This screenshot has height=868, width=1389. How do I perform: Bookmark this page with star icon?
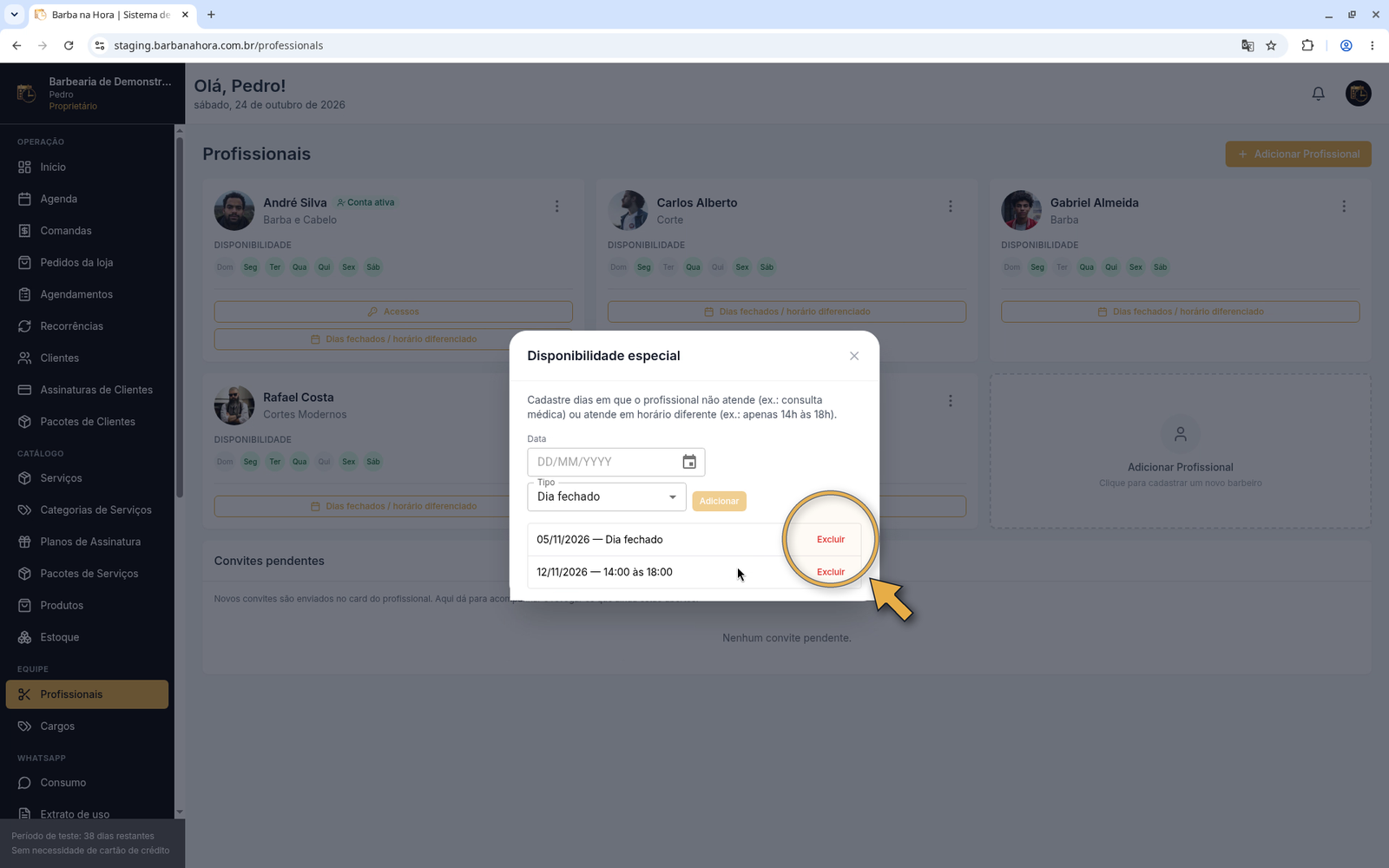click(x=1271, y=46)
